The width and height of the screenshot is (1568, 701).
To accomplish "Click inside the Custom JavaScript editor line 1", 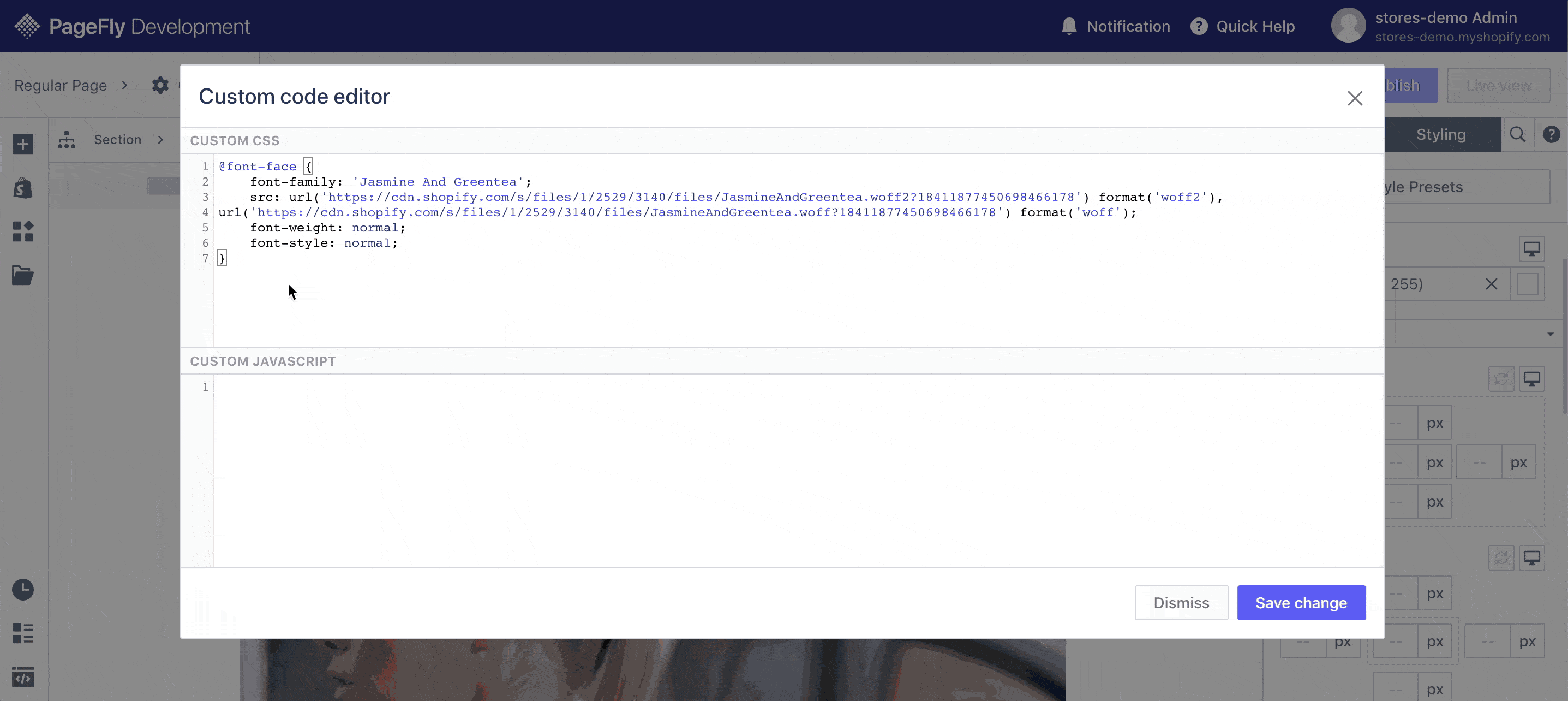I will click(x=798, y=387).
